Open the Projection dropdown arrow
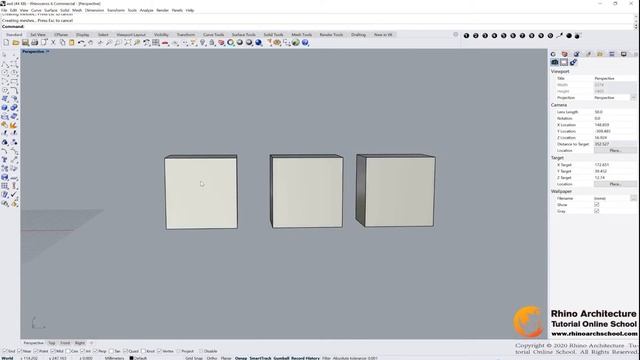Viewport: 640px width, 360px height. point(633,98)
